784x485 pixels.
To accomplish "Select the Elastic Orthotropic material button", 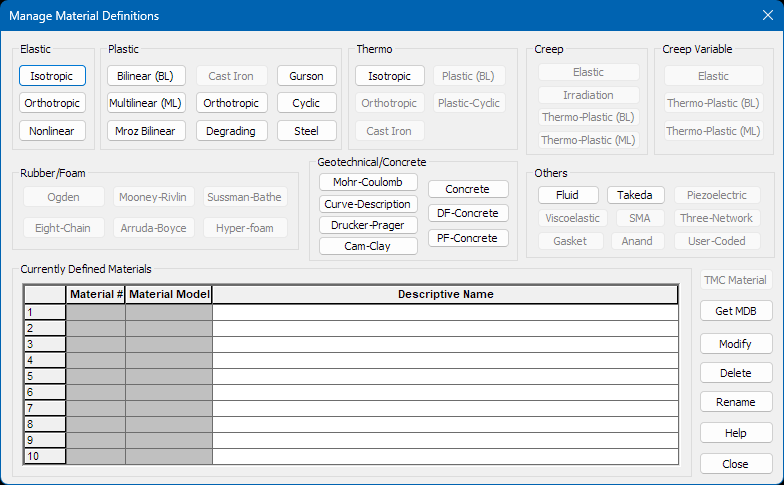I will (x=52, y=103).
